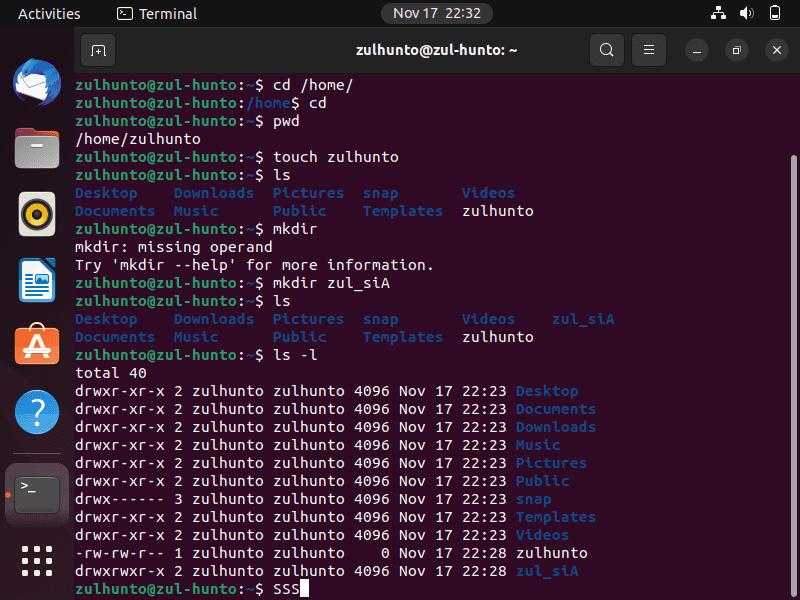Image resolution: width=800 pixels, height=600 pixels.
Task: Open the clock and calendar panel
Action: tap(437, 13)
